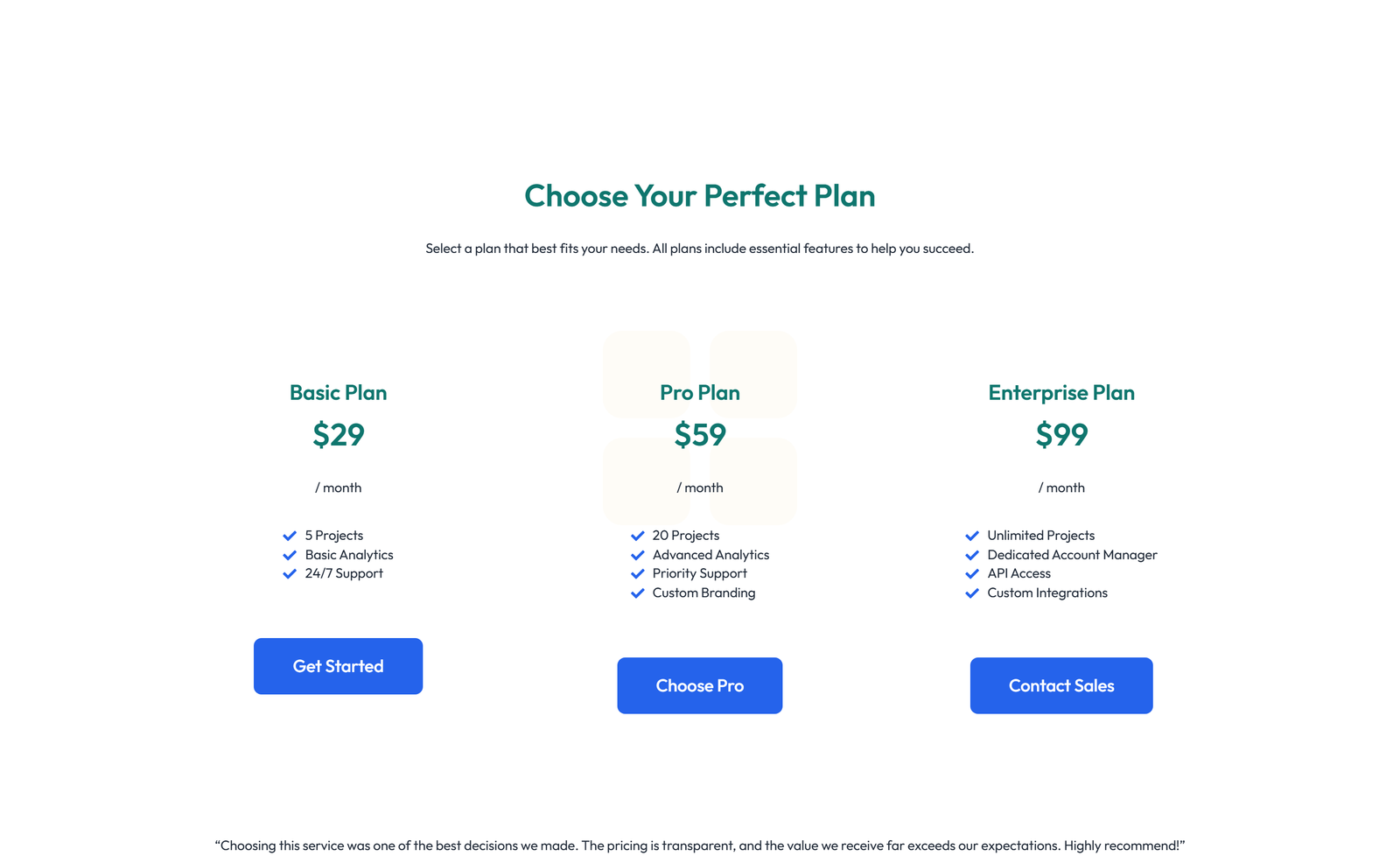Click the $99 Enterprise price
Image resolution: width=1400 pixels, height=856 pixels.
tap(1061, 434)
